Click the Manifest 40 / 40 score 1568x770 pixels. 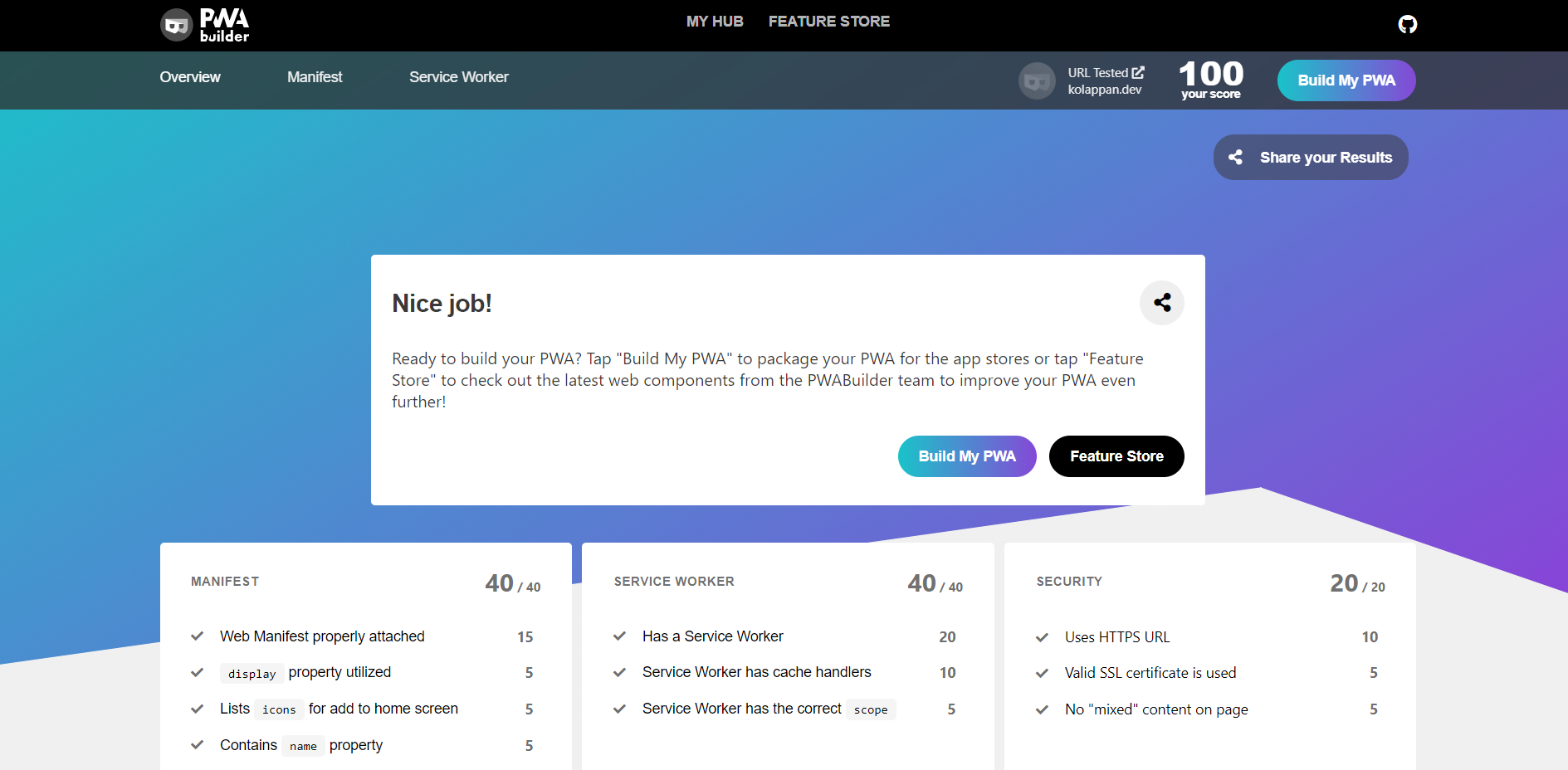click(513, 583)
